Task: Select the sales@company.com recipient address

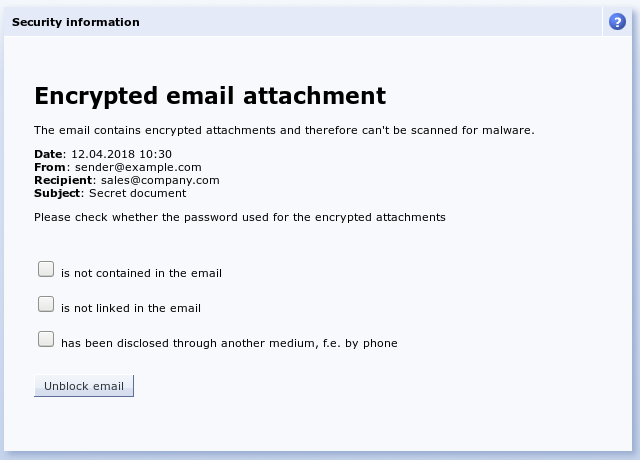Action: [160, 180]
